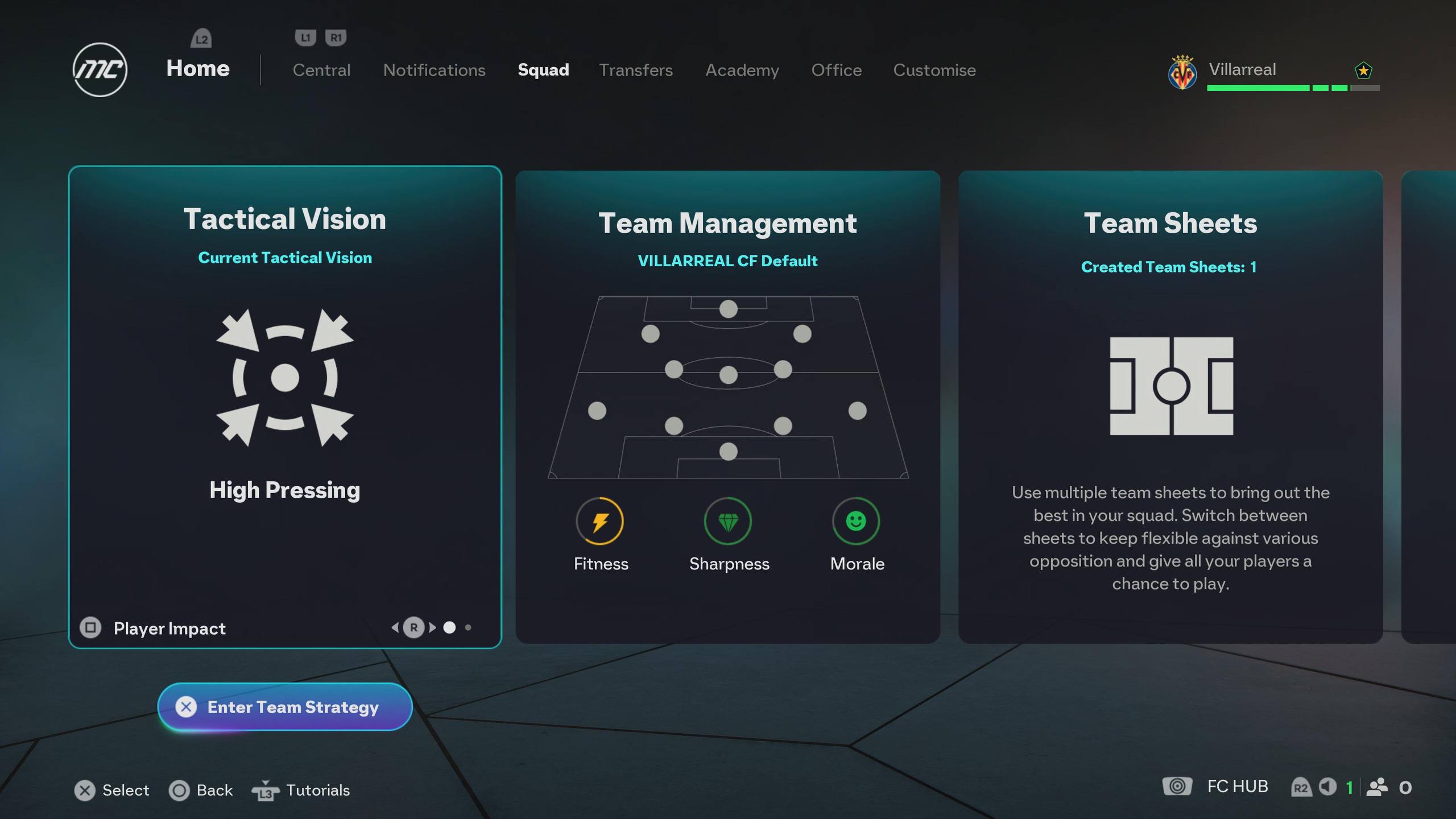This screenshot has height=819, width=1456.
Task: Click the Team Sheets pitch icon
Action: click(x=1171, y=386)
